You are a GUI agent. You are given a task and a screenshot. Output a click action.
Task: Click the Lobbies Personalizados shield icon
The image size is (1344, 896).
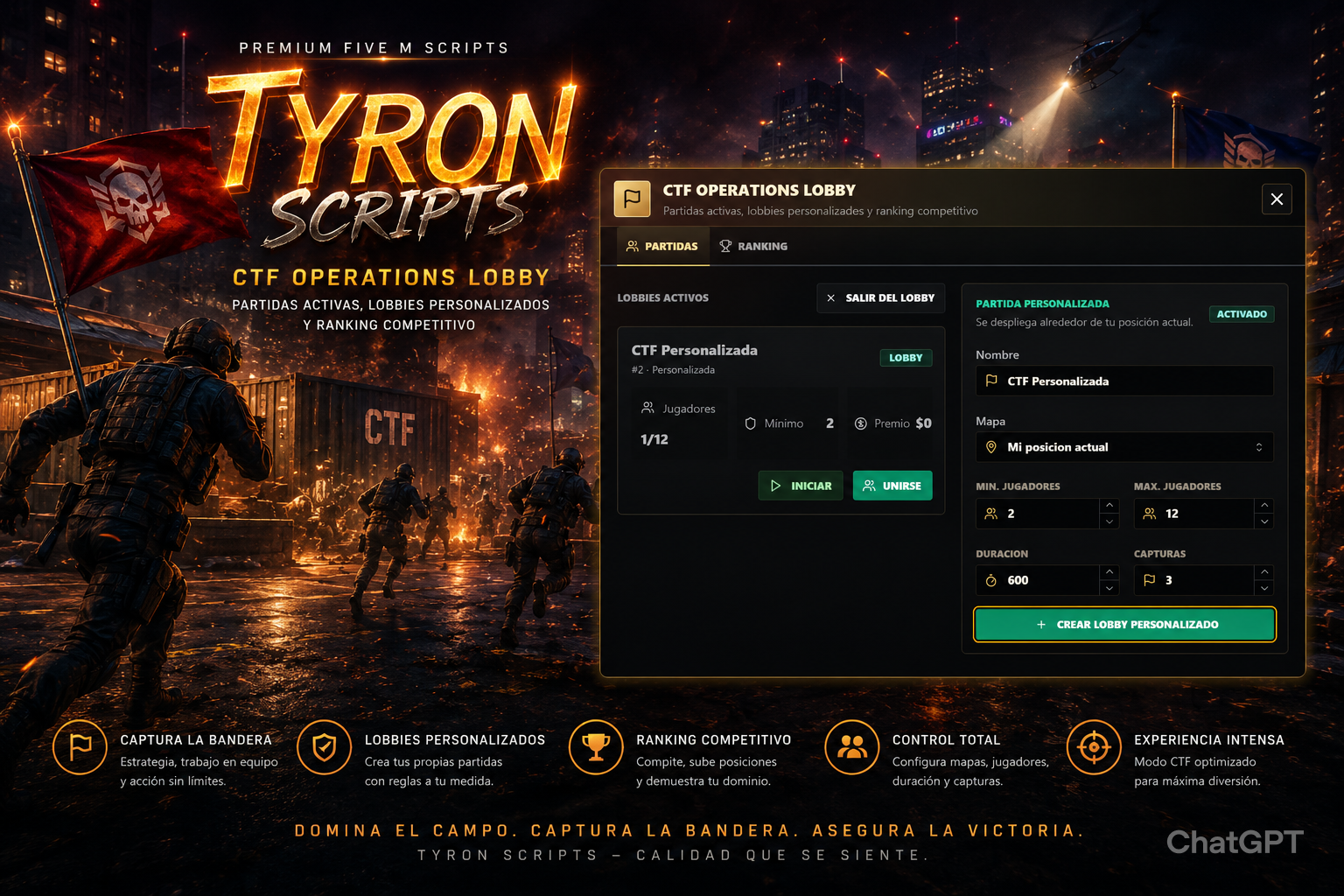tap(324, 747)
